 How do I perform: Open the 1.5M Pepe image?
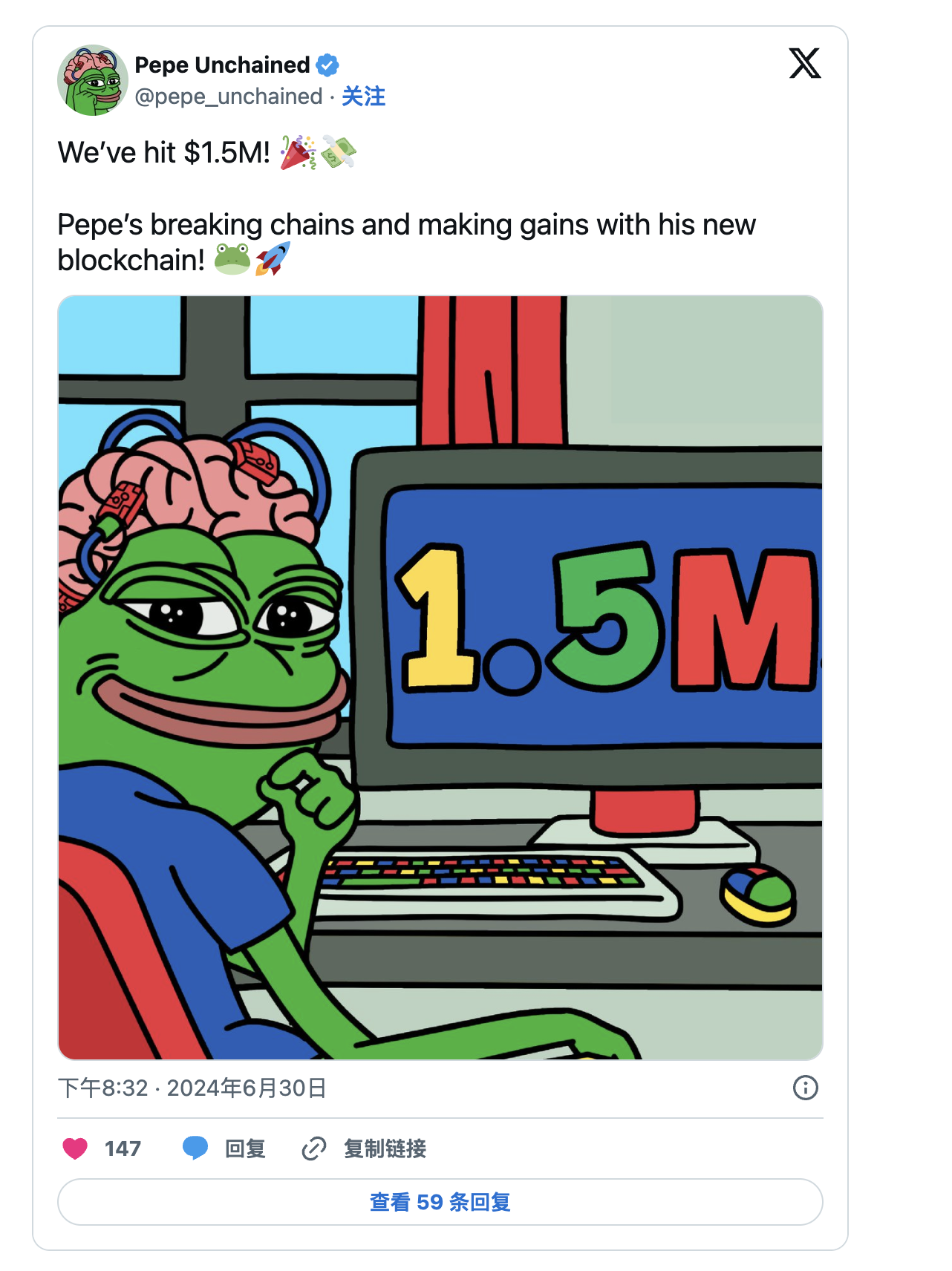(x=440, y=678)
